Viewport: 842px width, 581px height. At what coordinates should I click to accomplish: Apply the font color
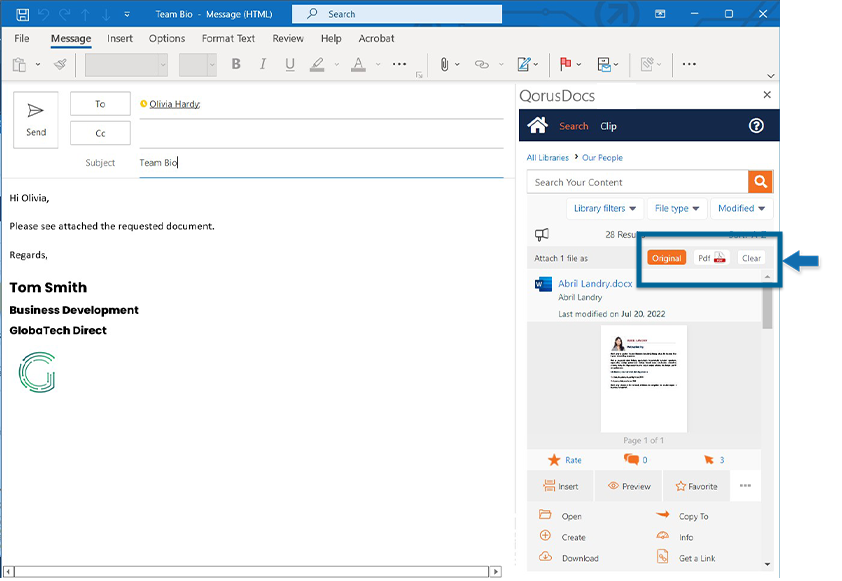point(358,64)
